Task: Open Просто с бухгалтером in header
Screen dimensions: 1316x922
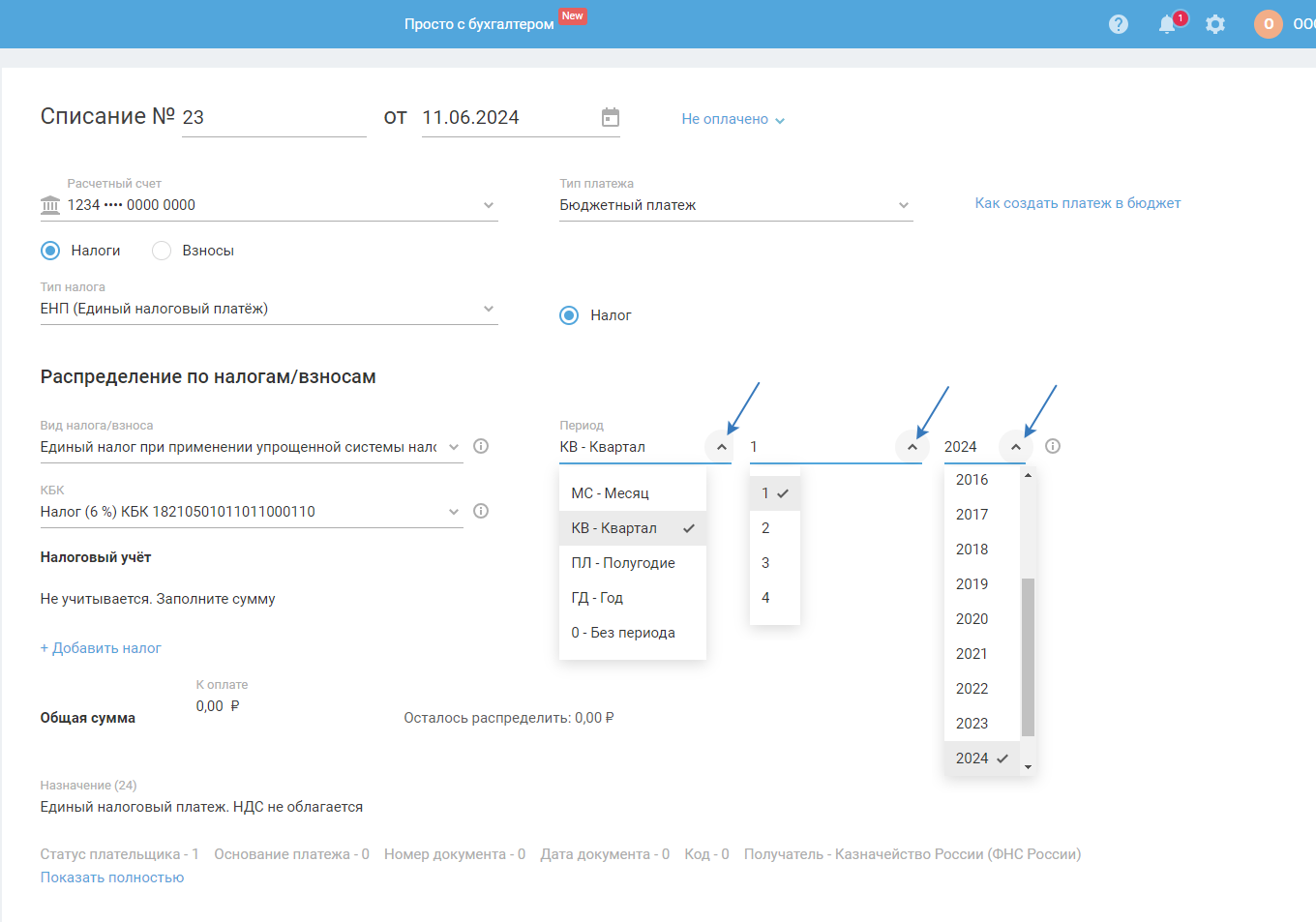Action: tap(479, 24)
